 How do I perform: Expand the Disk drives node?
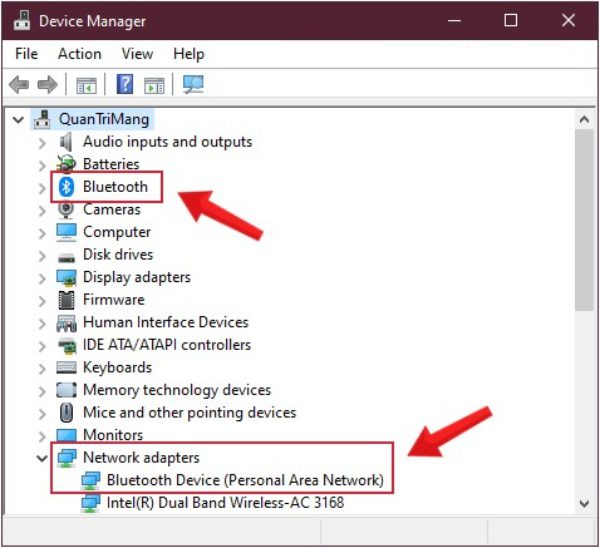42,256
